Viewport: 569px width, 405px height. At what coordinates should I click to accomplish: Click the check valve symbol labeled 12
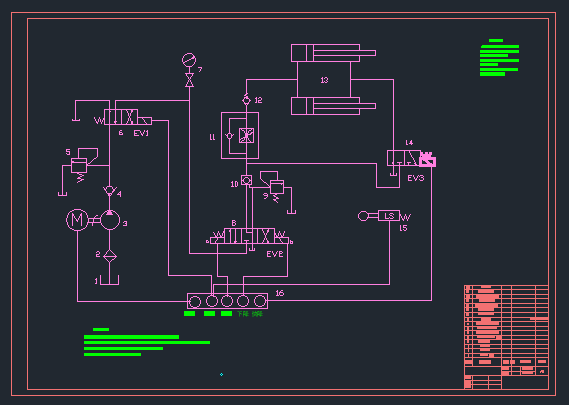click(x=246, y=100)
